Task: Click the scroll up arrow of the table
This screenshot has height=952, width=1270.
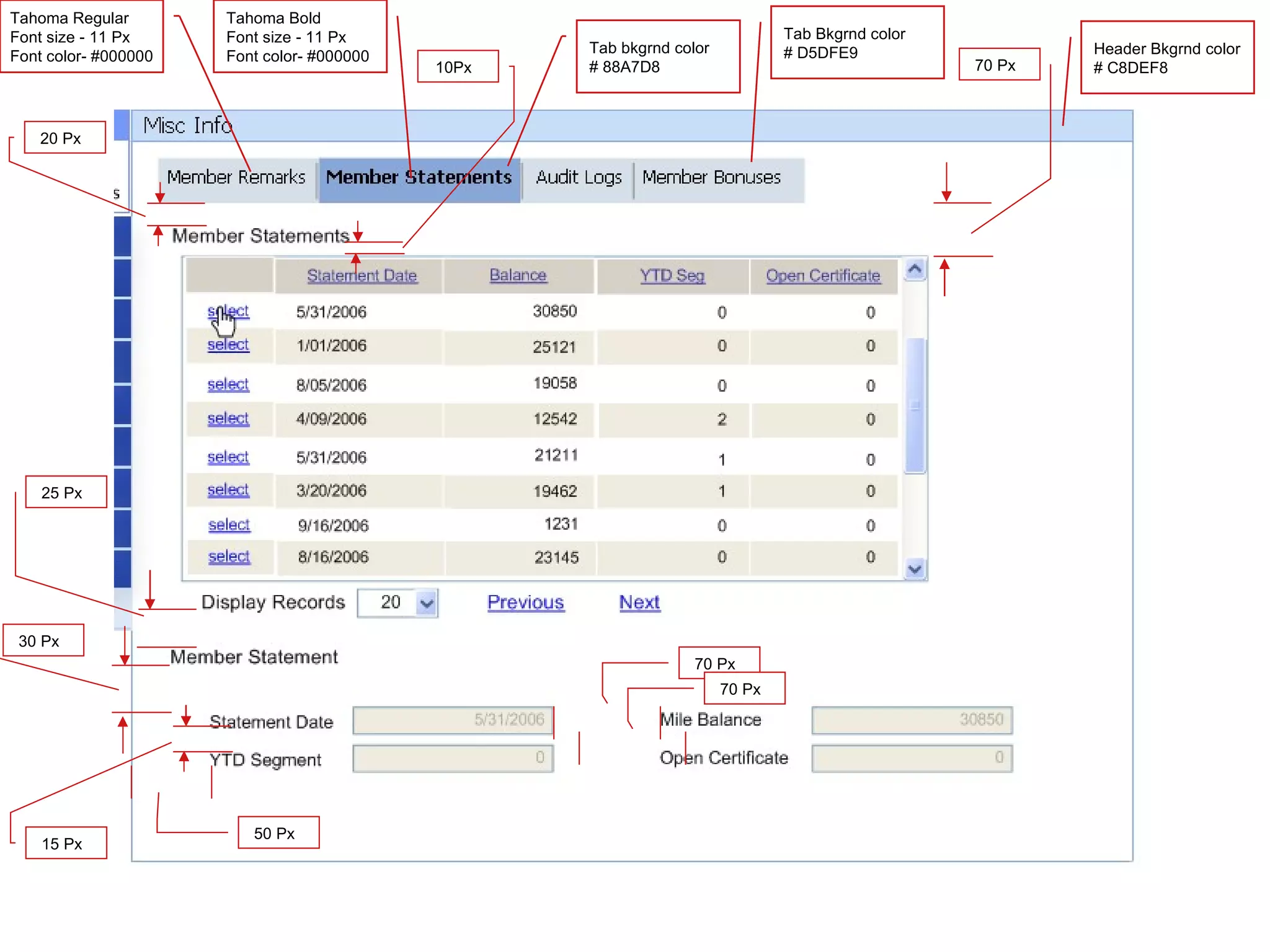Action: tap(915, 270)
